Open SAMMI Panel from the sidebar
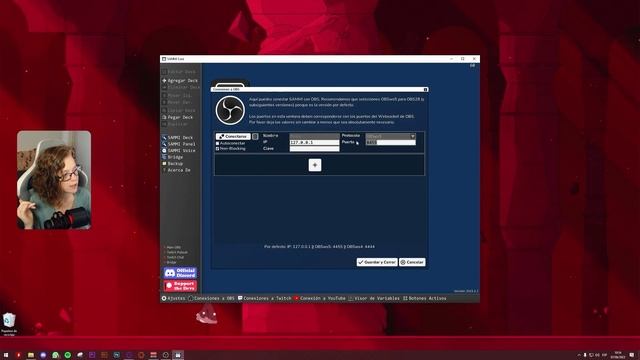Image resolution: width=640 pixels, height=360 pixels. 179,144
